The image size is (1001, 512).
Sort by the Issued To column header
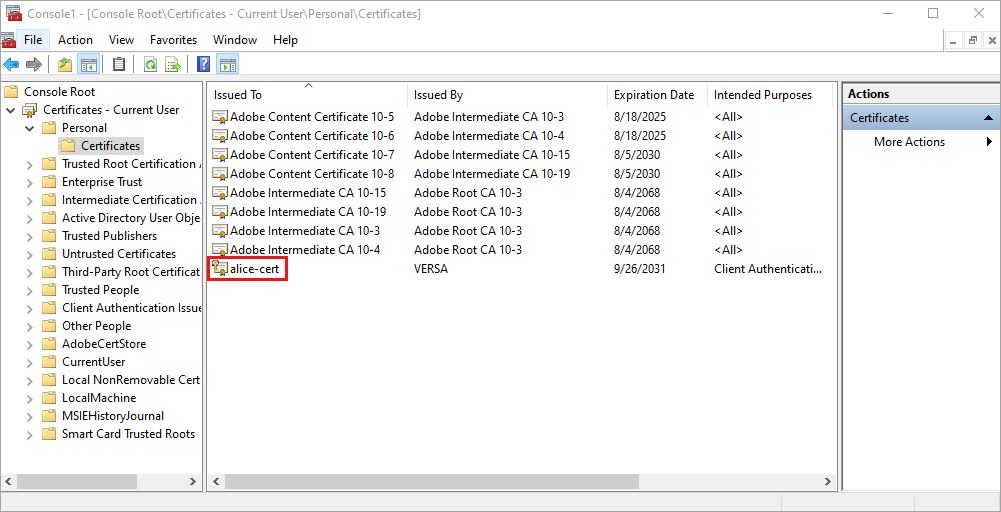(x=308, y=94)
